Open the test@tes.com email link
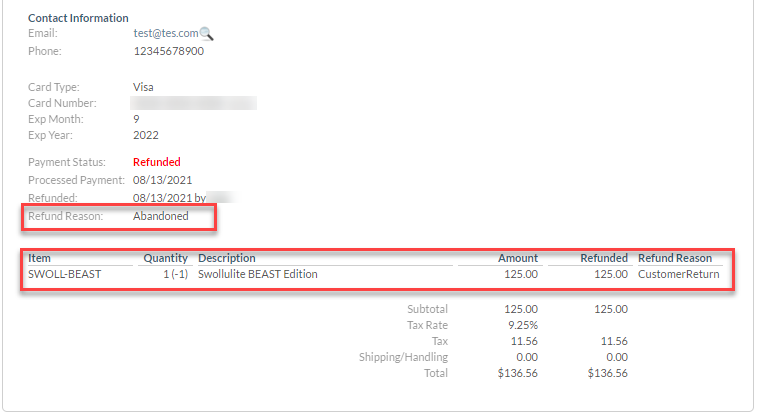The image size is (758, 414). tap(166, 33)
